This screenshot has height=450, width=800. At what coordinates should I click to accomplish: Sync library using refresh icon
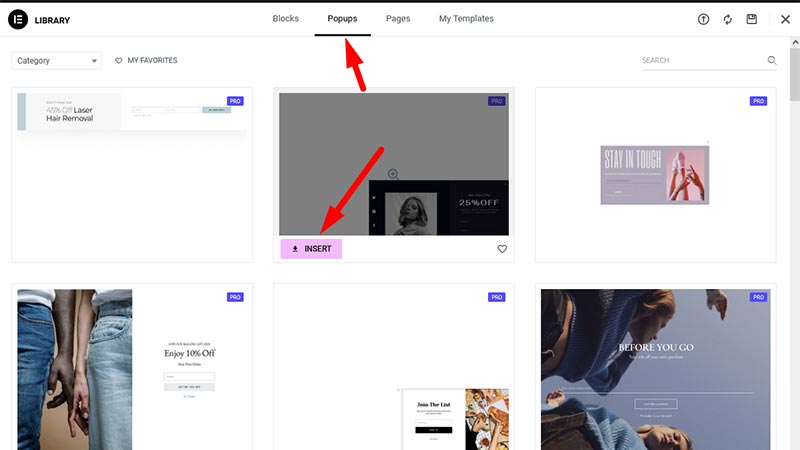click(x=728, y=19)
